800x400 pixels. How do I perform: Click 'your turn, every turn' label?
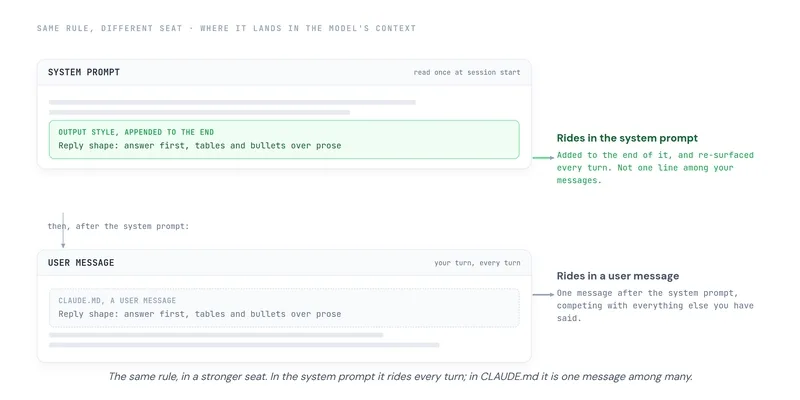click(477, 263)
